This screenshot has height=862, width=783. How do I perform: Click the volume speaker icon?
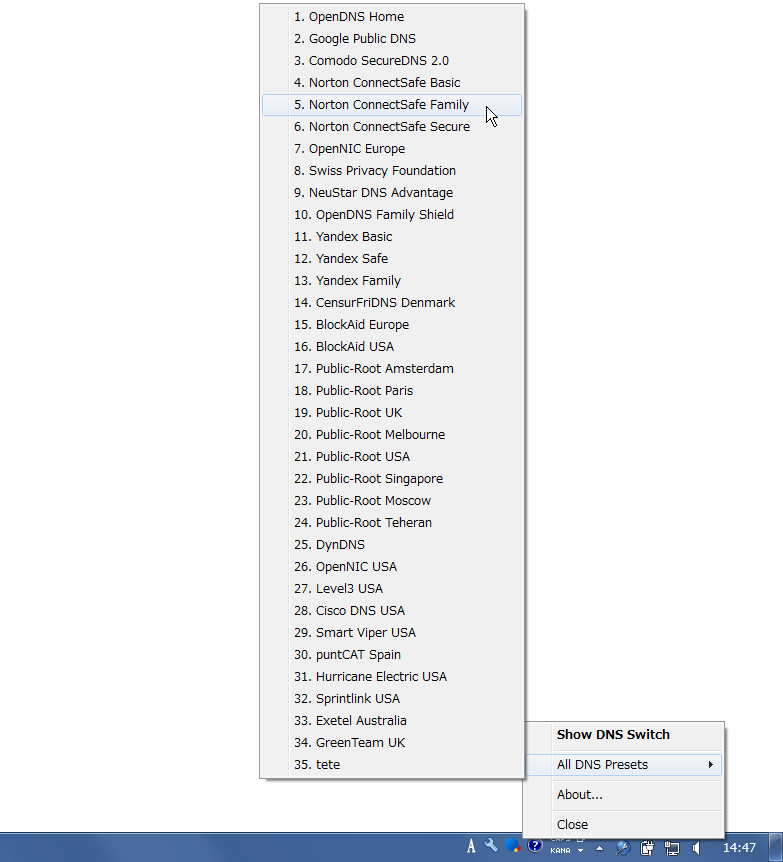(x=696, y=848)
